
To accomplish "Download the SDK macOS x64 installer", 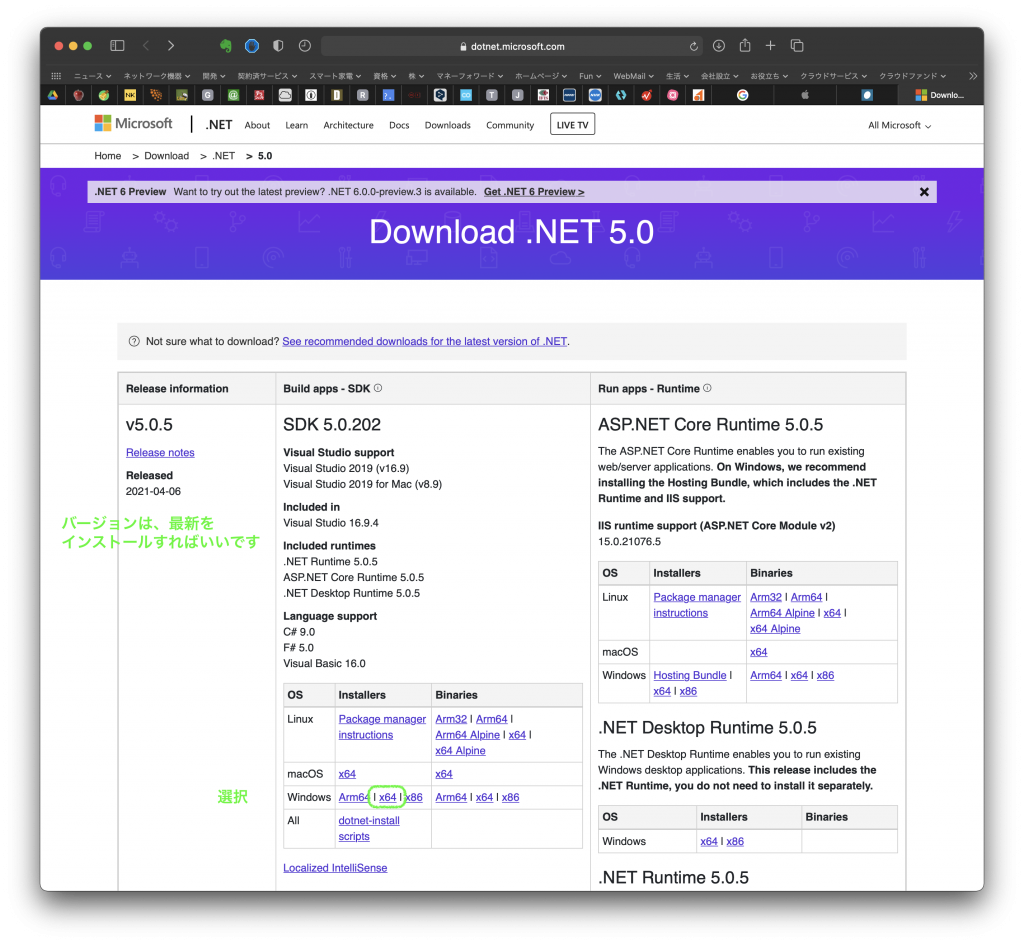I will [347, 774].
